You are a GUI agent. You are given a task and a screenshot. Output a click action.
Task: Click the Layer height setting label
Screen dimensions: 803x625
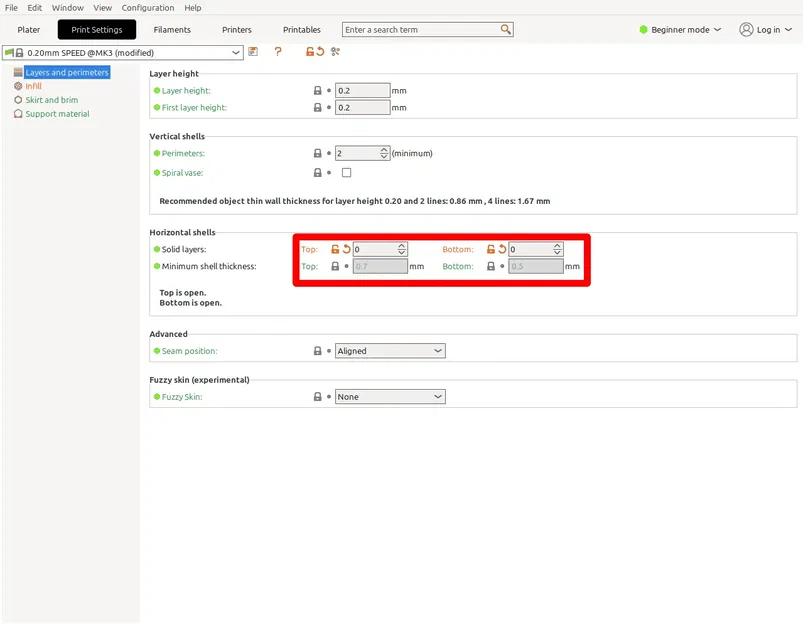click(x=186, y=91)
